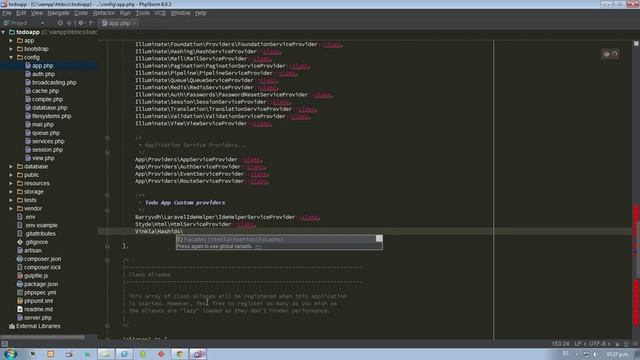640x360 pixels.
Task: Click the inspection profile icon in status bar
Action: (x=626, y=344)
